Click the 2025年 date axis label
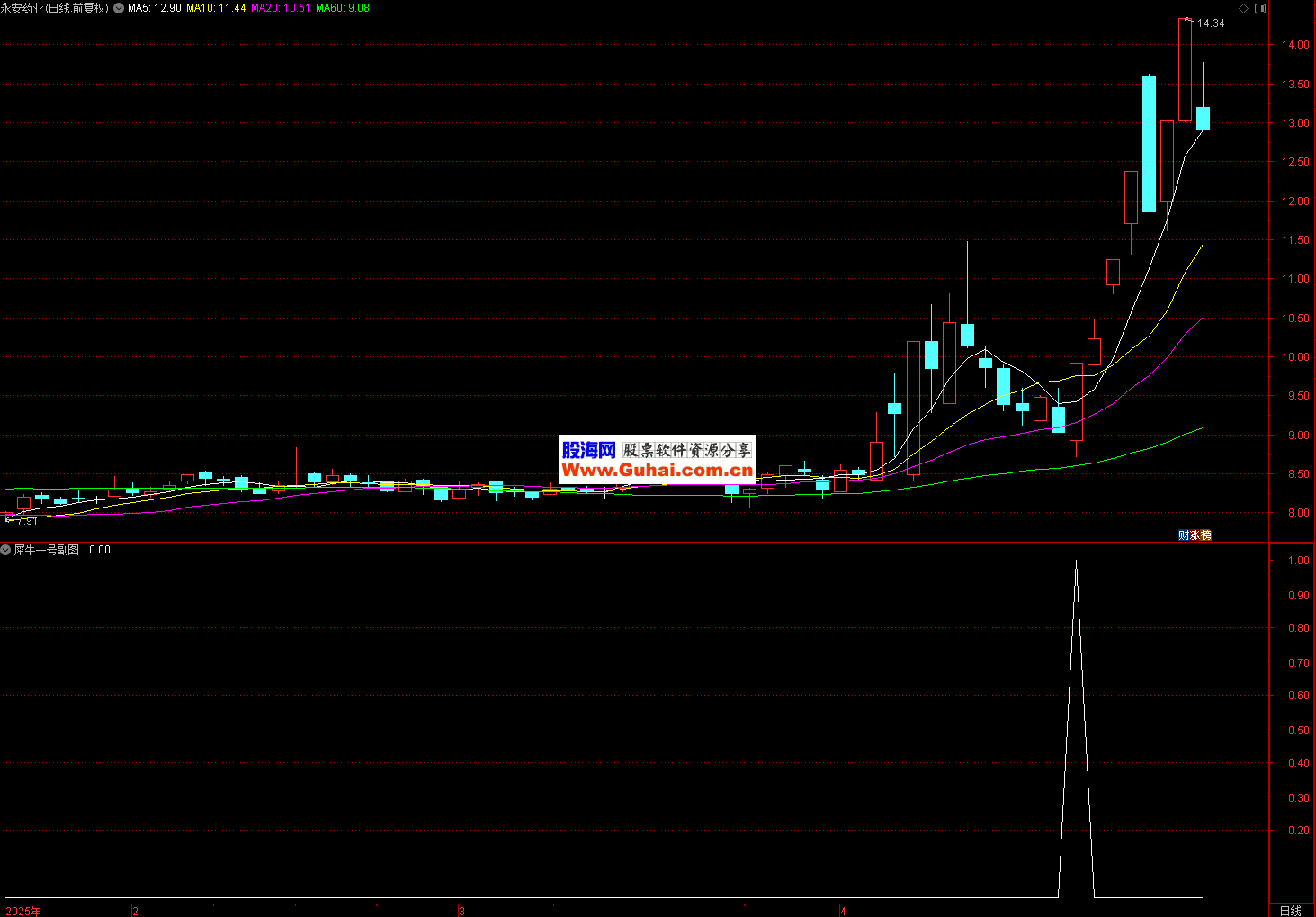The height and width of the screenshot is (917, 1316). point(23,912)
